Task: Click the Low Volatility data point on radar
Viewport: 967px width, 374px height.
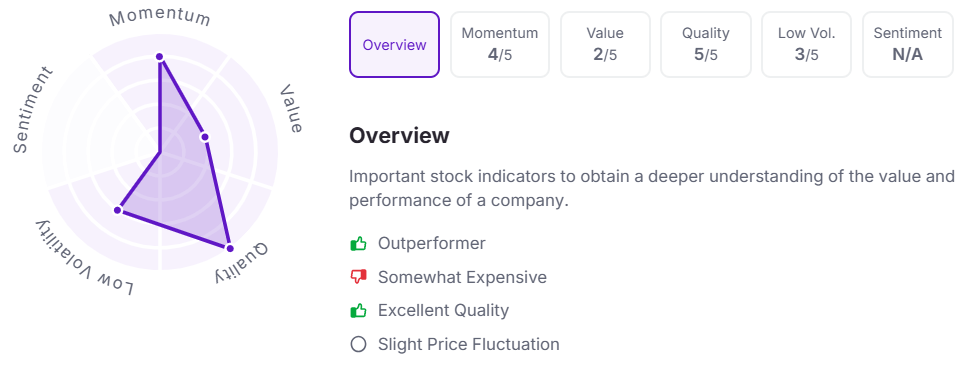Action: [117, 211]
